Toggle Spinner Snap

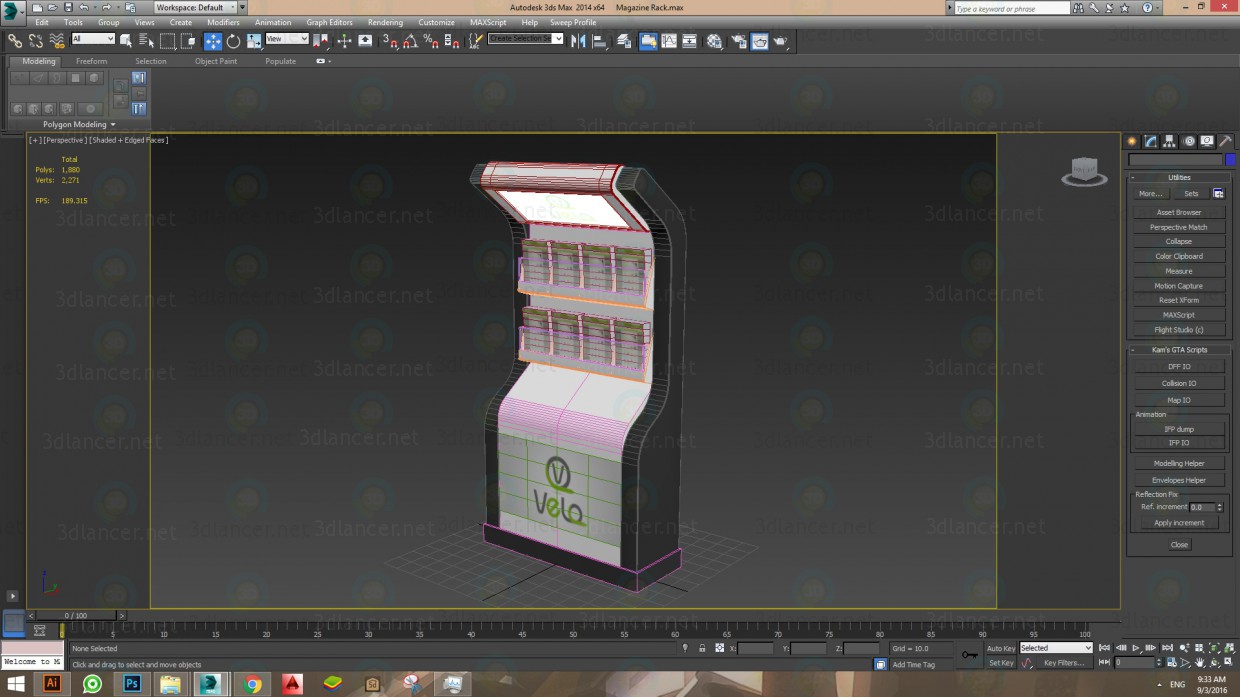pos(452,41)
